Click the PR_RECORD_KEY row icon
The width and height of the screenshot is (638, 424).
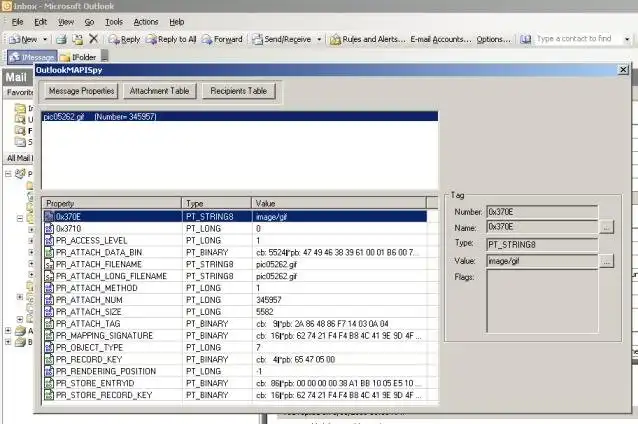(49, 359)
